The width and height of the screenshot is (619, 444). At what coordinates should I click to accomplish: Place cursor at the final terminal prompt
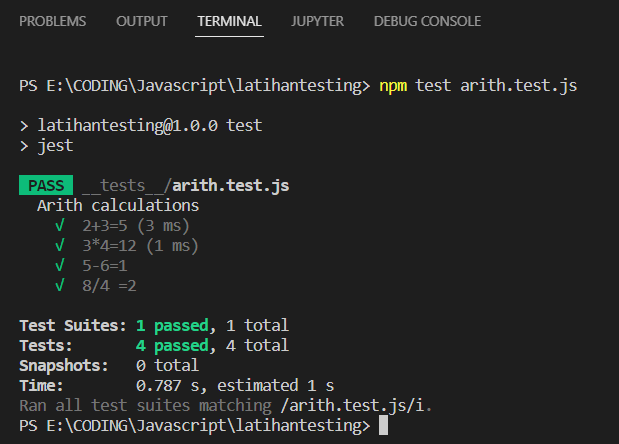[x=383, y=425]
